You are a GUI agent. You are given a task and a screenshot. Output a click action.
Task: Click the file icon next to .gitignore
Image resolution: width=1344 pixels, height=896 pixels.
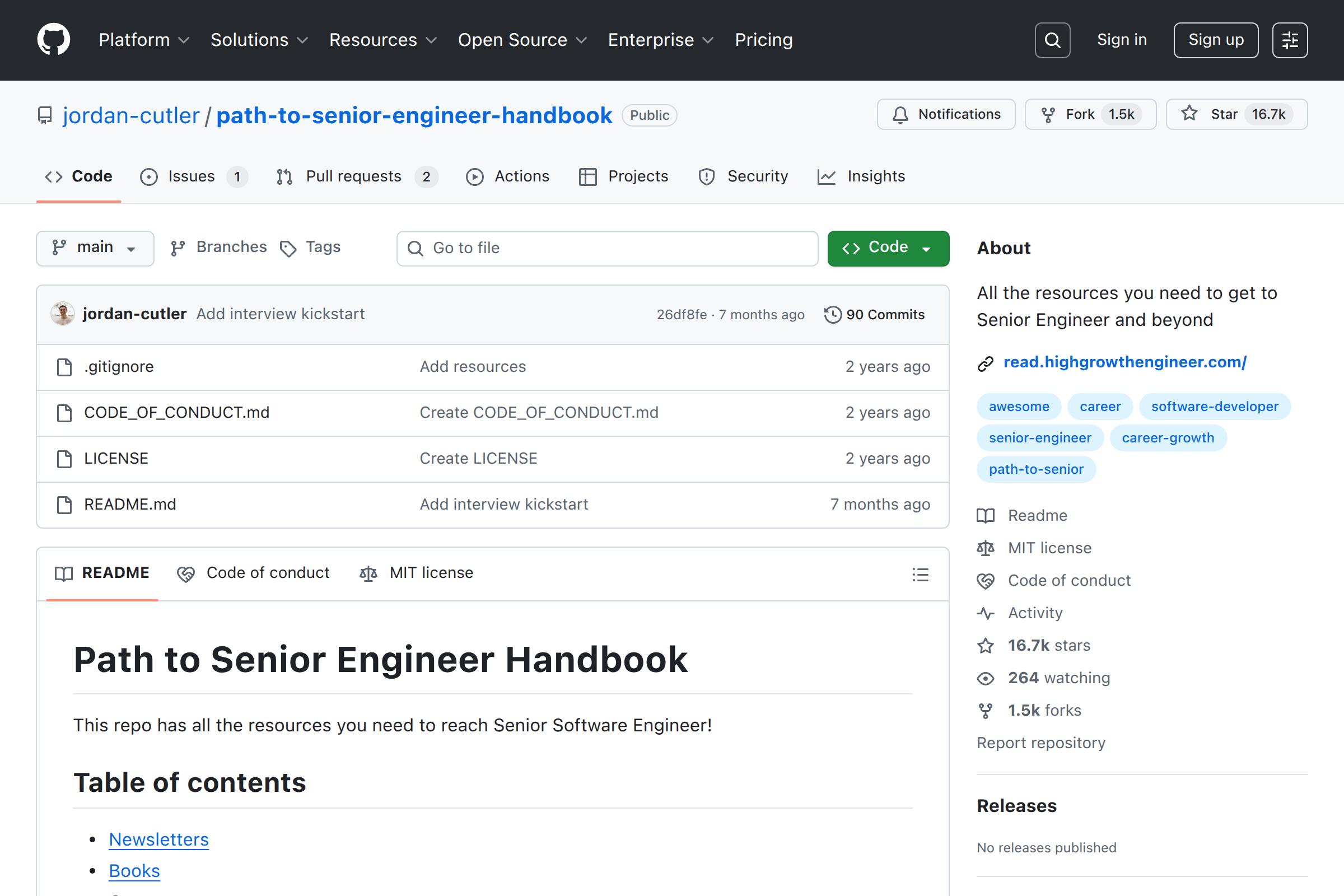(x=64, y=367)
